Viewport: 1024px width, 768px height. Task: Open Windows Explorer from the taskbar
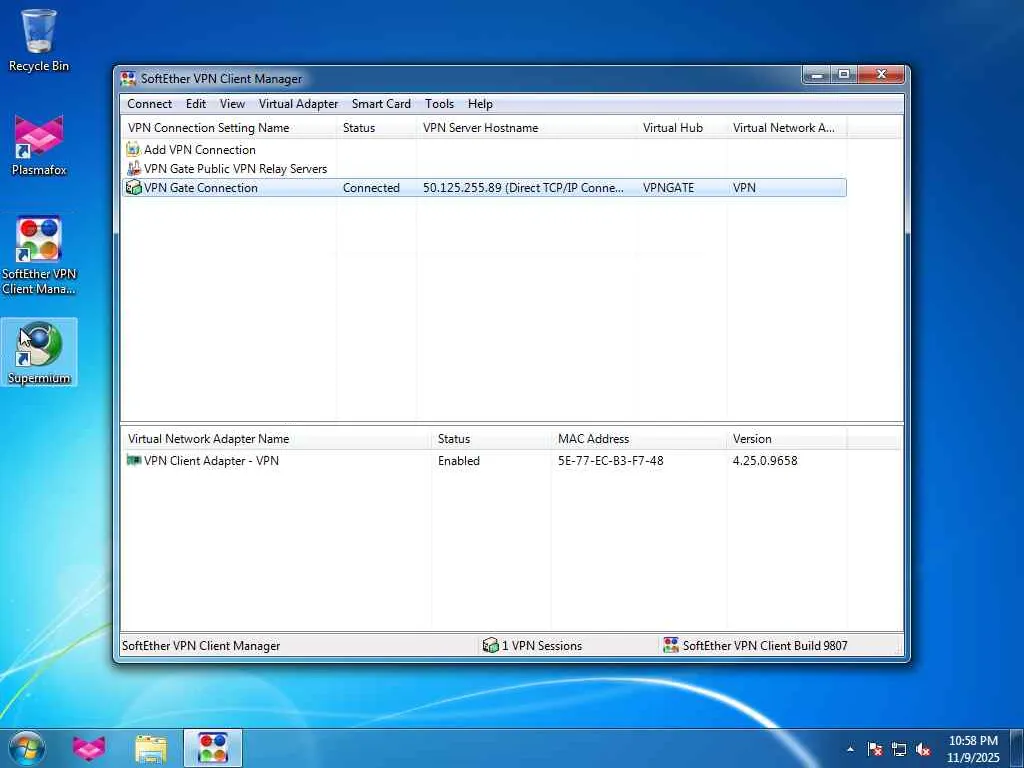pyautogui.click(x=151, y=748)
